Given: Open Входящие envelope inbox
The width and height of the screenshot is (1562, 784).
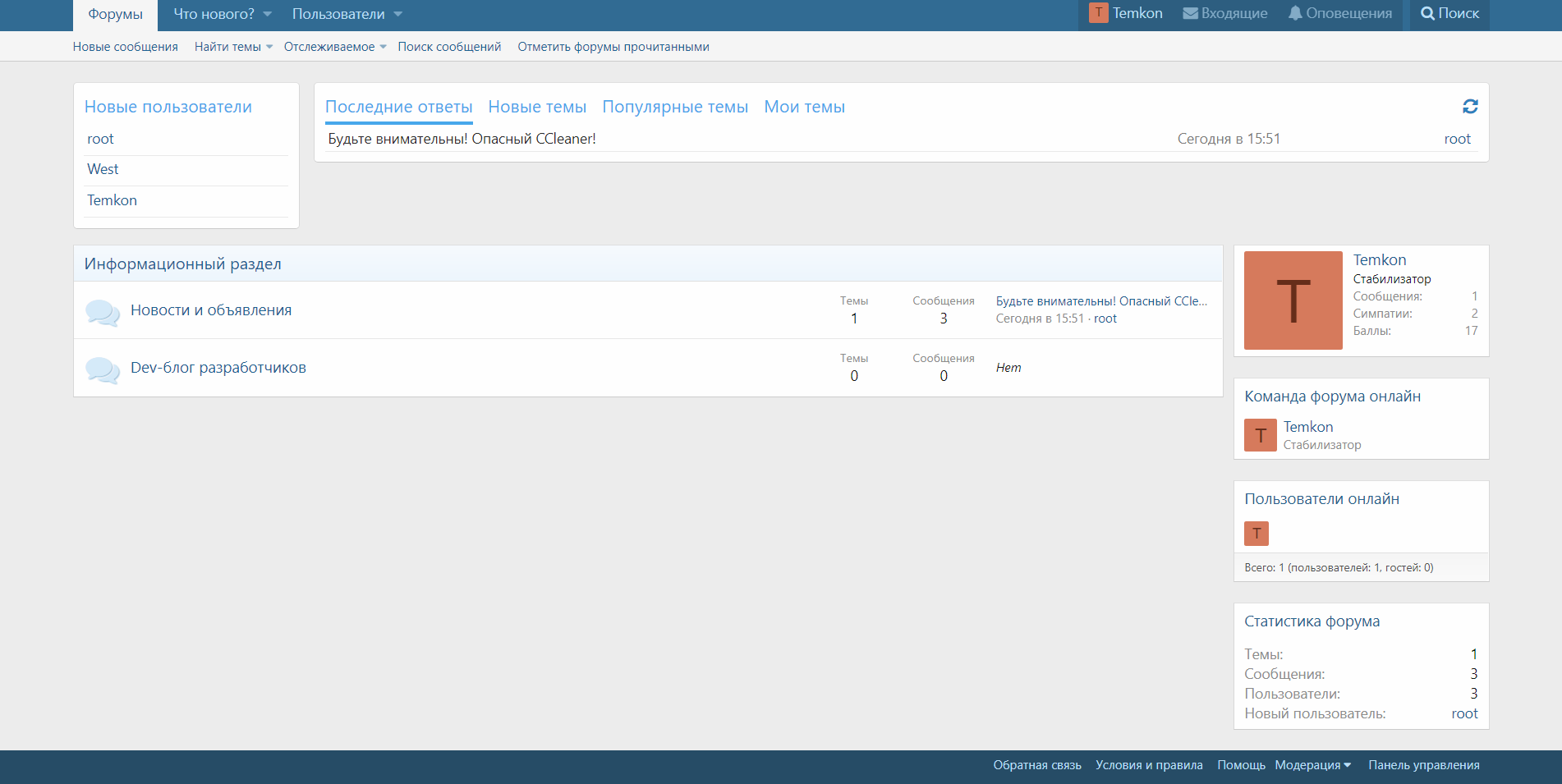Looking at the screenshot, I should pyautogui.click(x=1224, y=14).
